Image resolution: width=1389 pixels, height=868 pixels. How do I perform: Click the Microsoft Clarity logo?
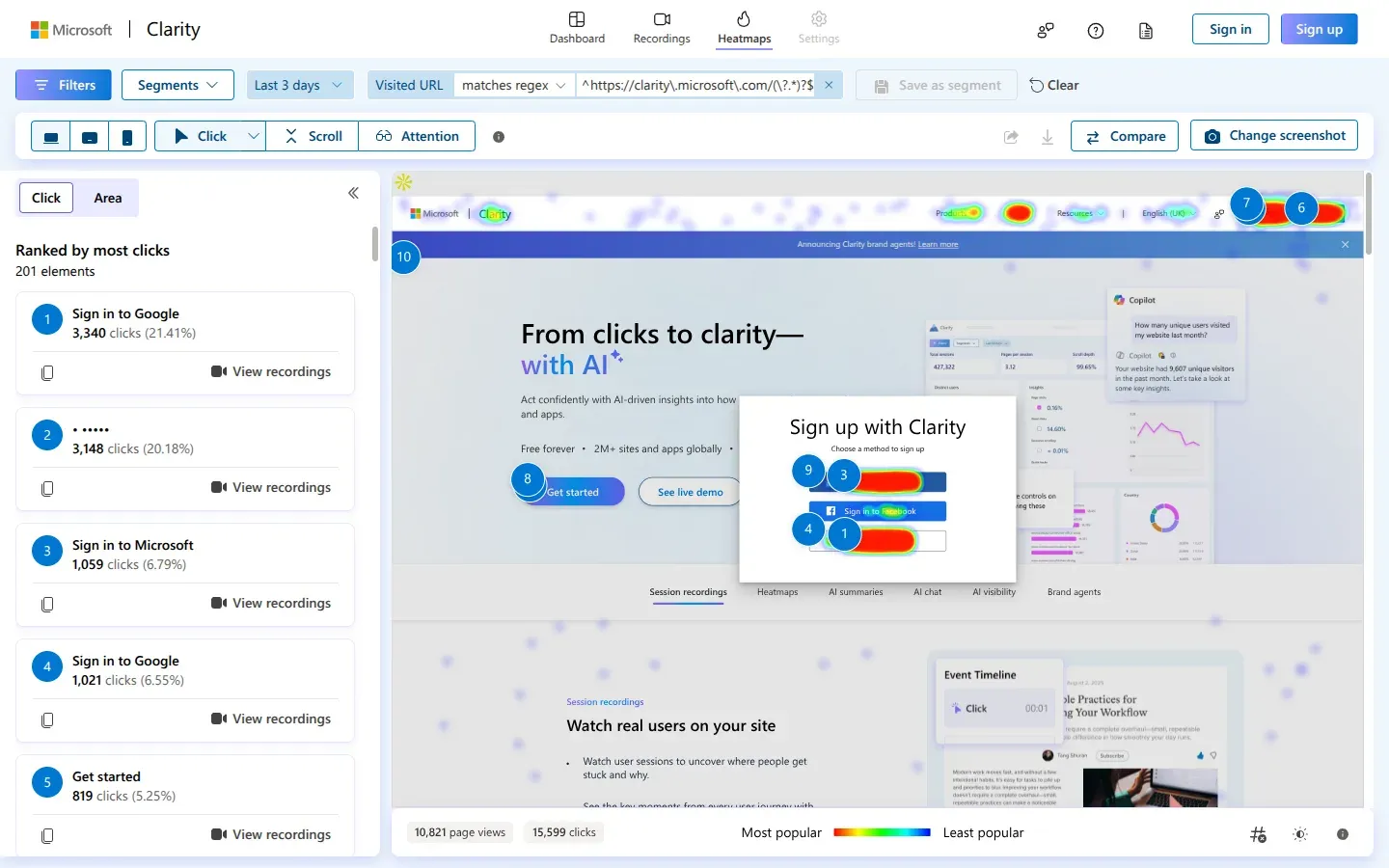[x=116, y=29]
